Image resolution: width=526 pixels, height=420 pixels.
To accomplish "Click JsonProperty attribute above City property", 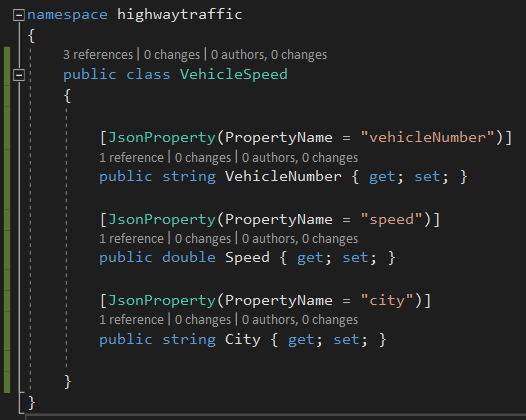I will pos(162,301).
